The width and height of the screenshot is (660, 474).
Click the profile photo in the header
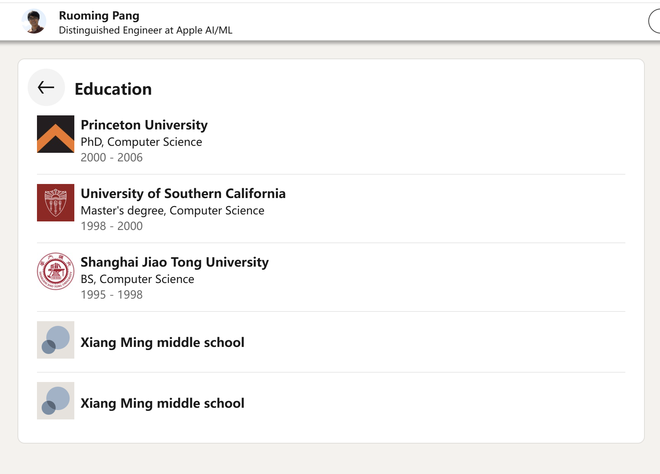(35, 22)
